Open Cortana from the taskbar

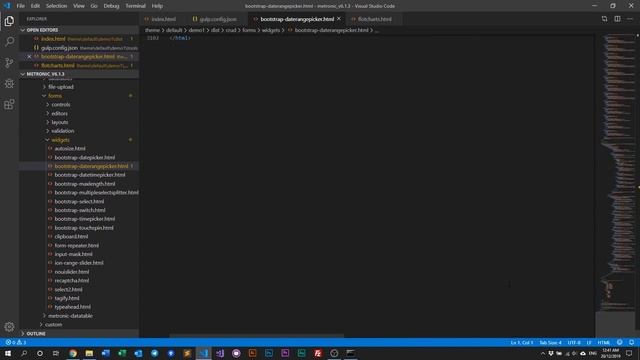(40, 353)
